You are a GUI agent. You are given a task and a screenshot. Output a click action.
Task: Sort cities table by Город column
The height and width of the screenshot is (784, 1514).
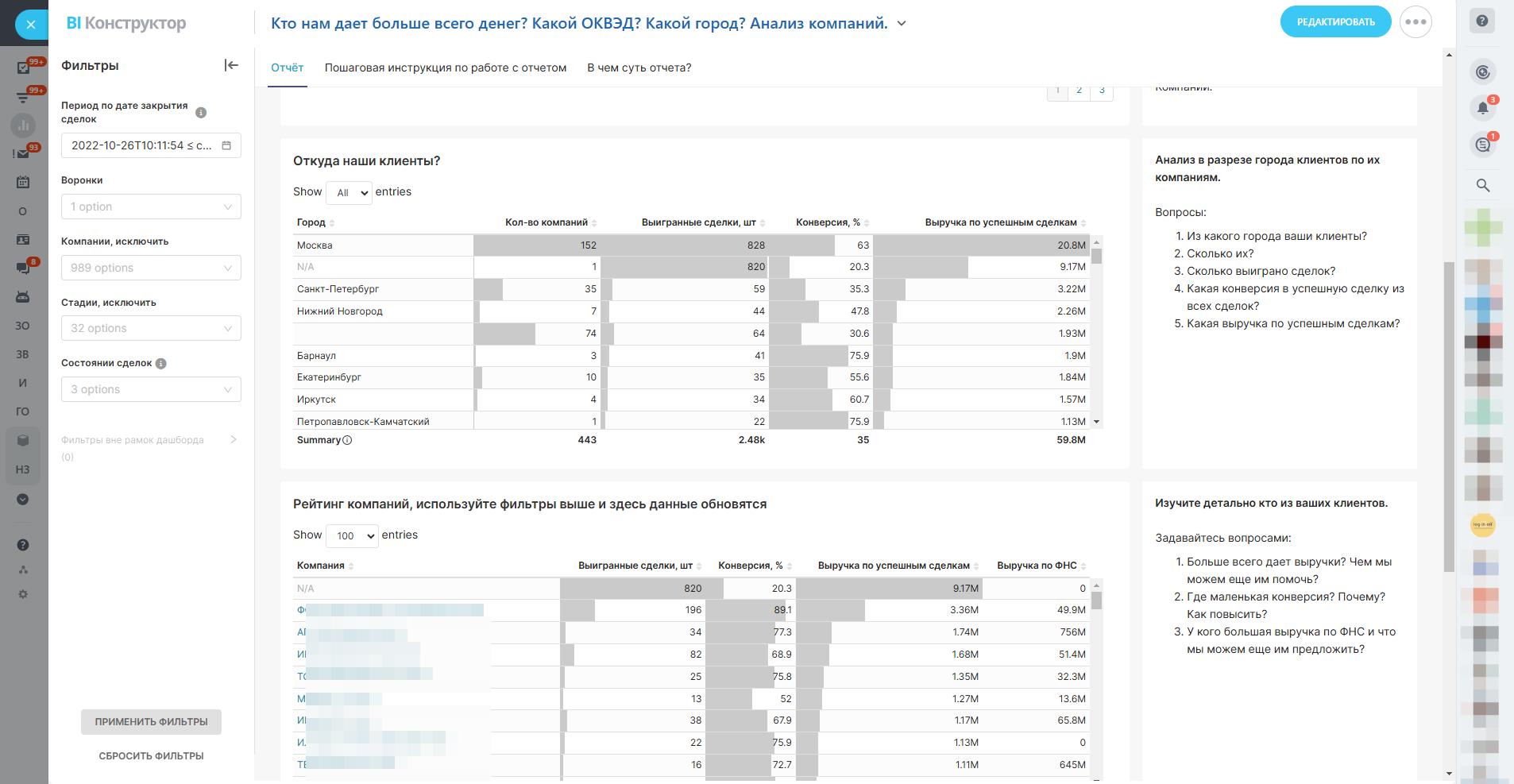pos(316,222)
